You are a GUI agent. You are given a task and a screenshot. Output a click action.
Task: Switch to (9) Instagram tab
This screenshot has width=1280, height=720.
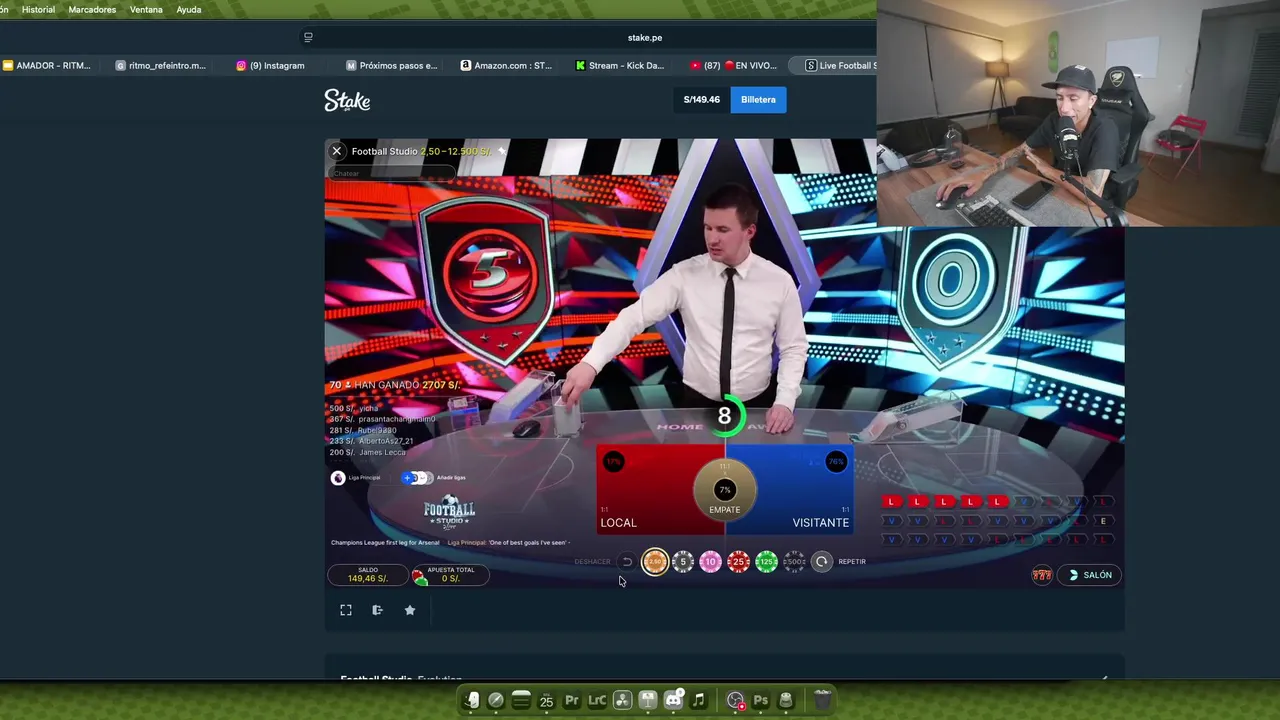coord(271,66)
